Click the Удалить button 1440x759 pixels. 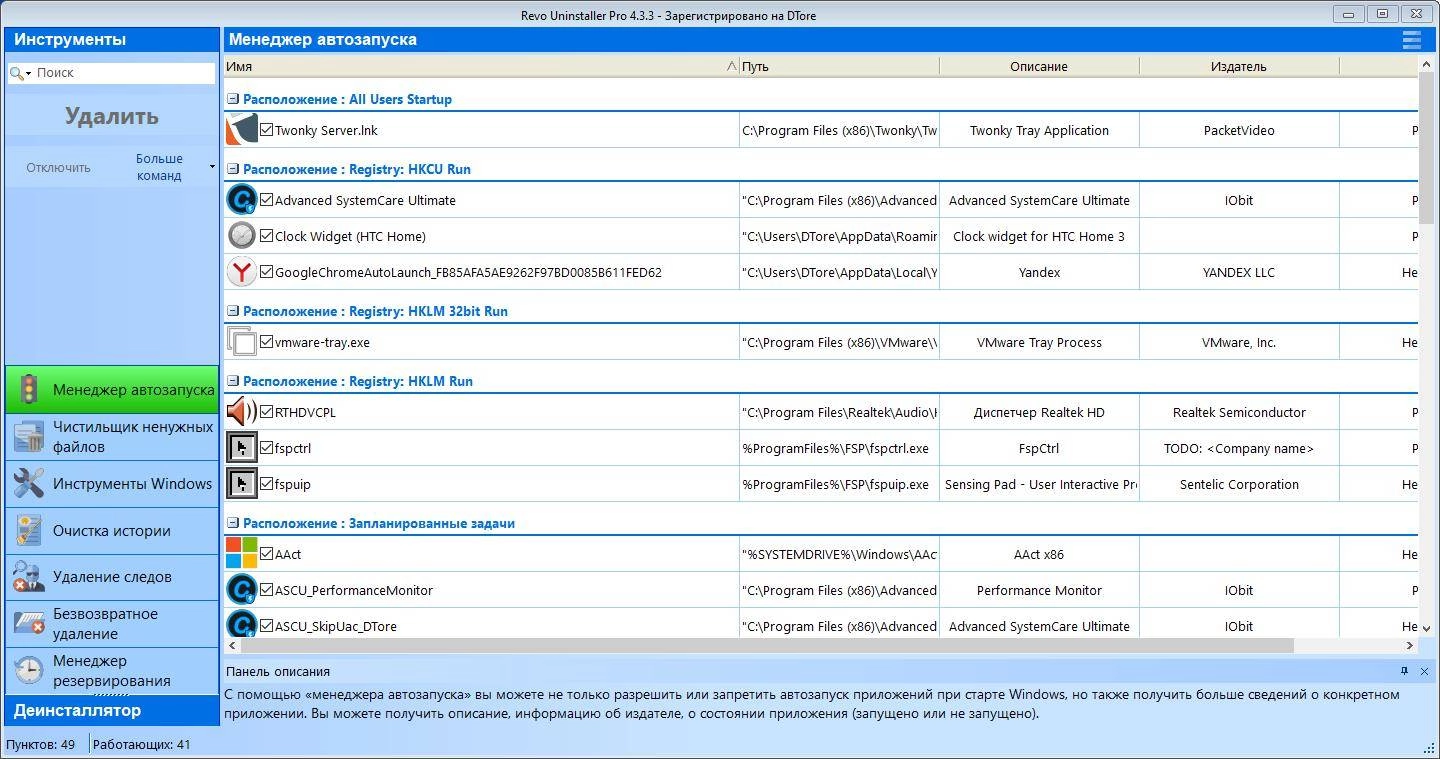click(112, 116)
